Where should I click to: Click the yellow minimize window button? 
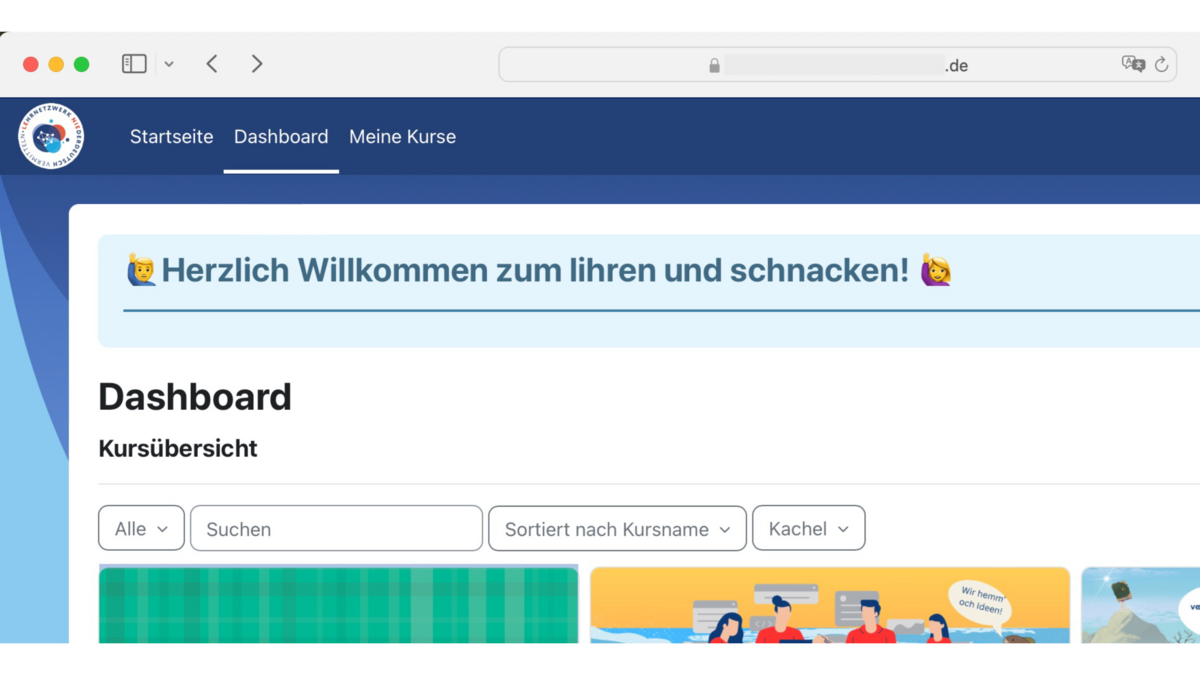point(56,64)
